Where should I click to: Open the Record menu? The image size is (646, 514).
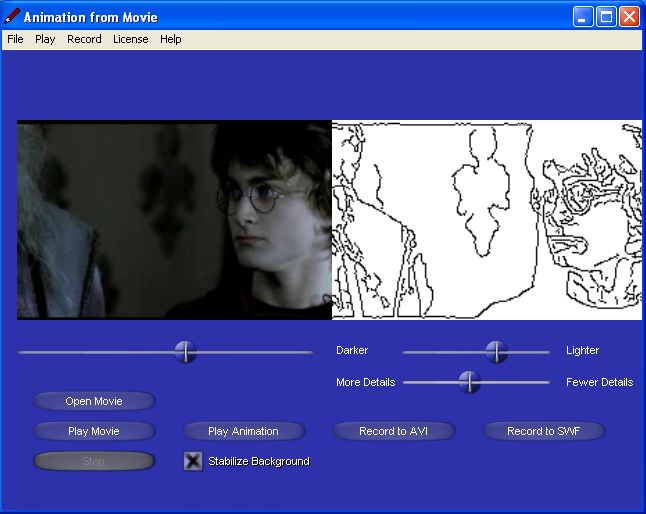(84, 39)
